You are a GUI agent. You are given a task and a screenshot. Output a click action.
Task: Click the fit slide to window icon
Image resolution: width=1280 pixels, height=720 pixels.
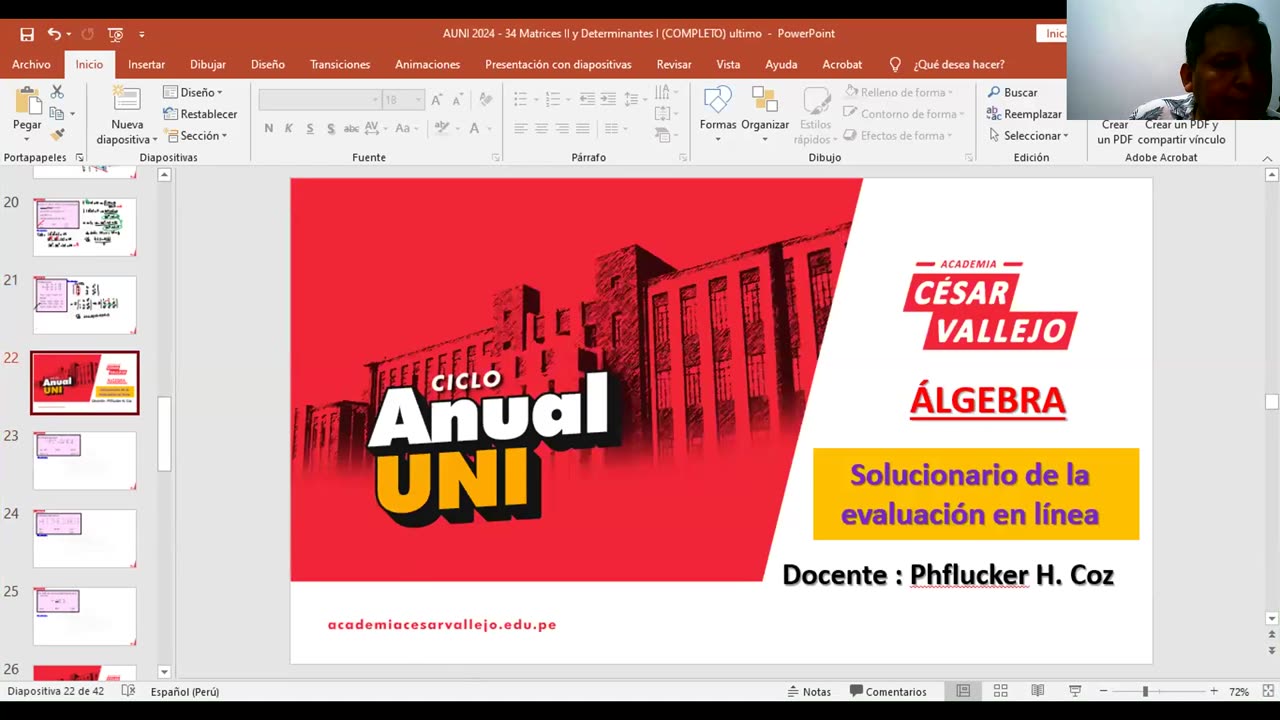[1267, 691]
